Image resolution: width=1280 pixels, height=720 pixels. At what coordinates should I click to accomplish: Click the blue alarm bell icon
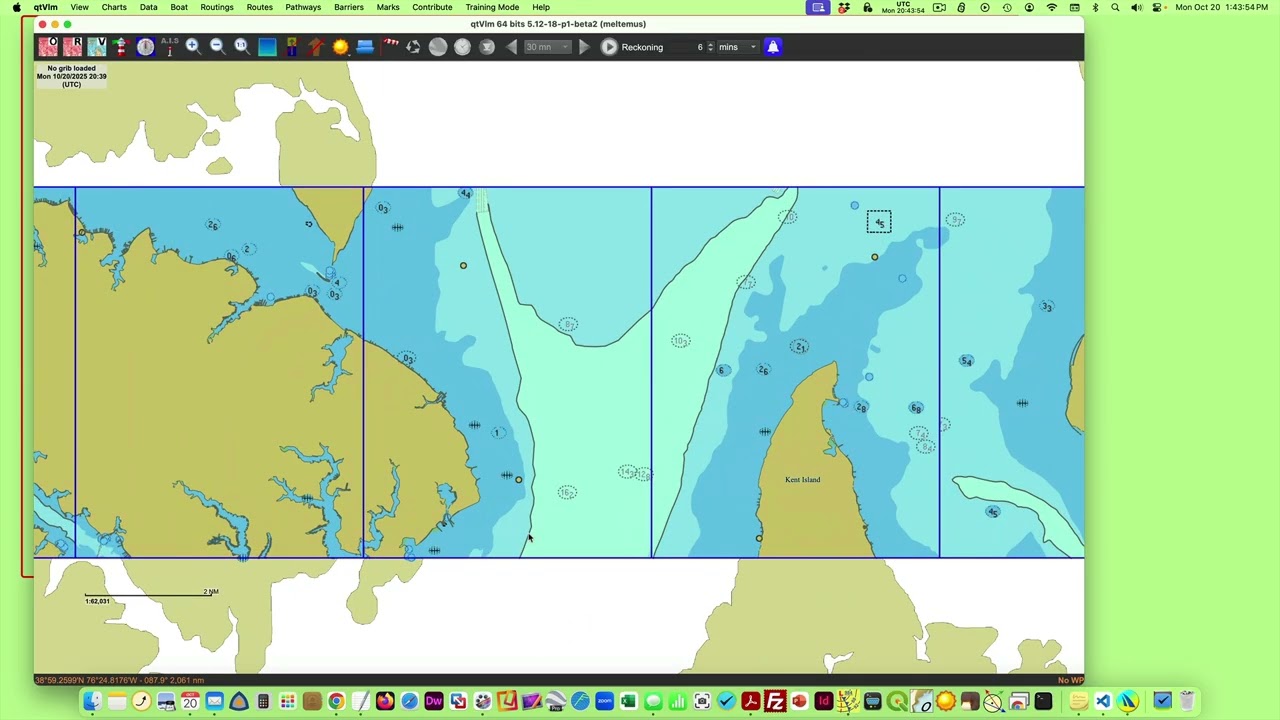click(x=773, y=46)
